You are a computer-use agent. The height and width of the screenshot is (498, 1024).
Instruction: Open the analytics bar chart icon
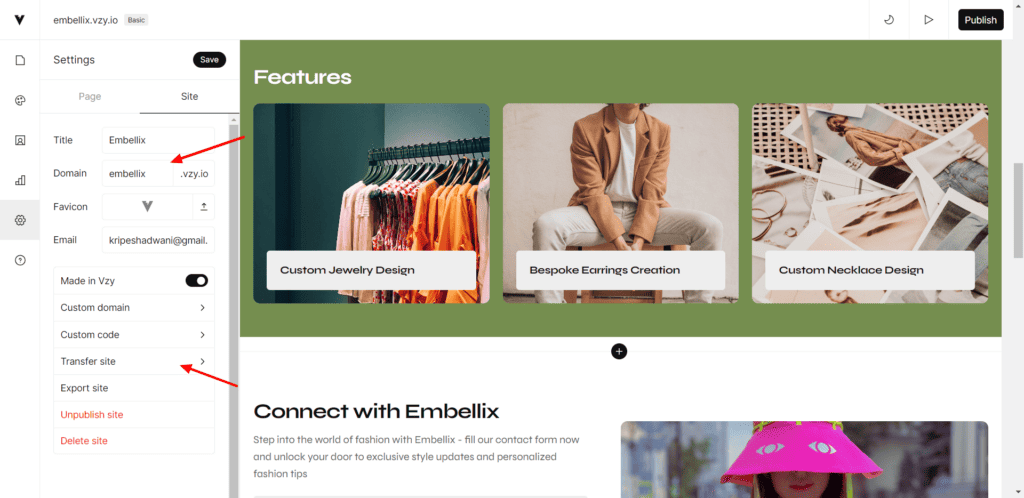20,180
